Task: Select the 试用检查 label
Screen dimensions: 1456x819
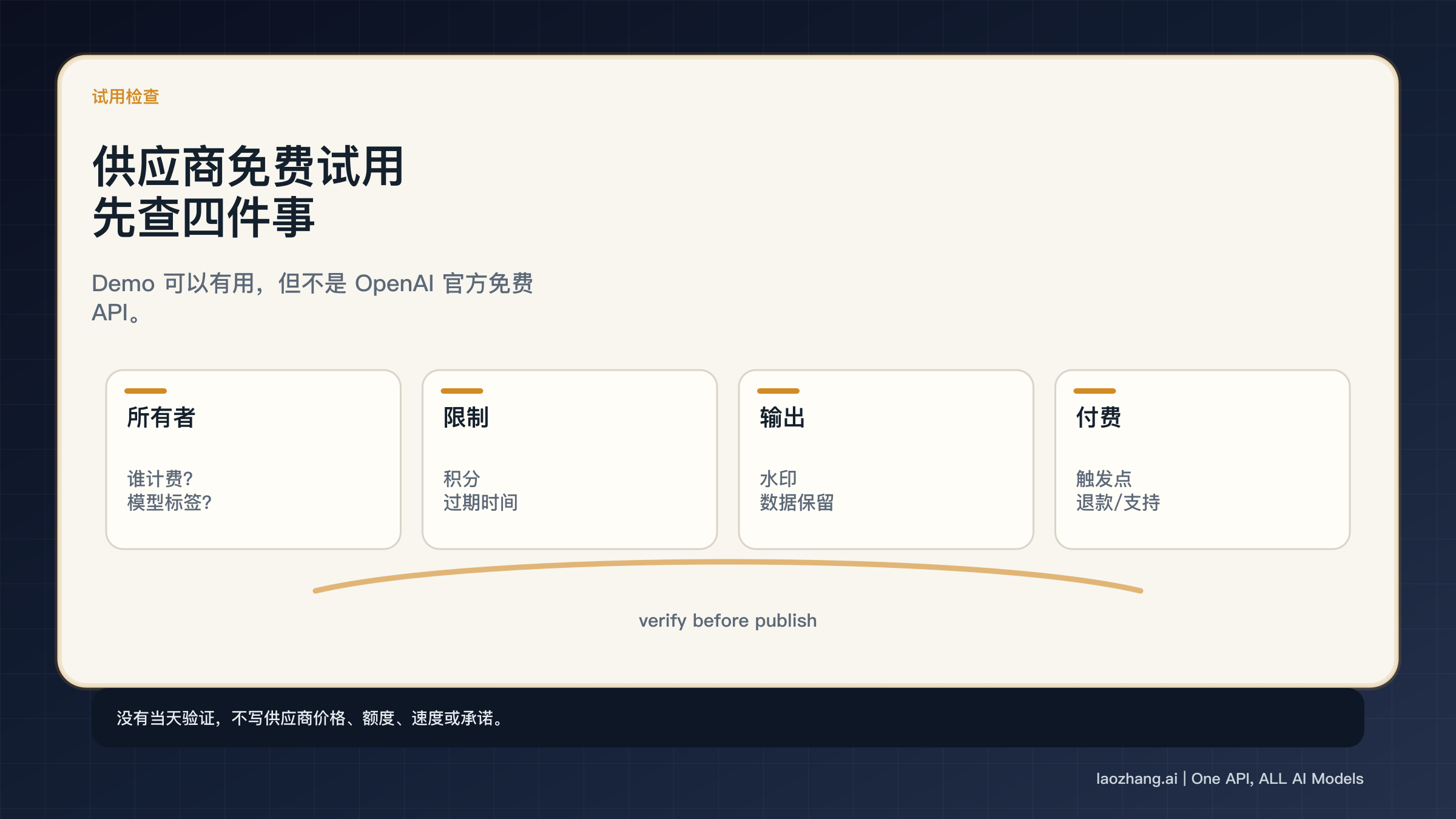Action: pos(125,95)
